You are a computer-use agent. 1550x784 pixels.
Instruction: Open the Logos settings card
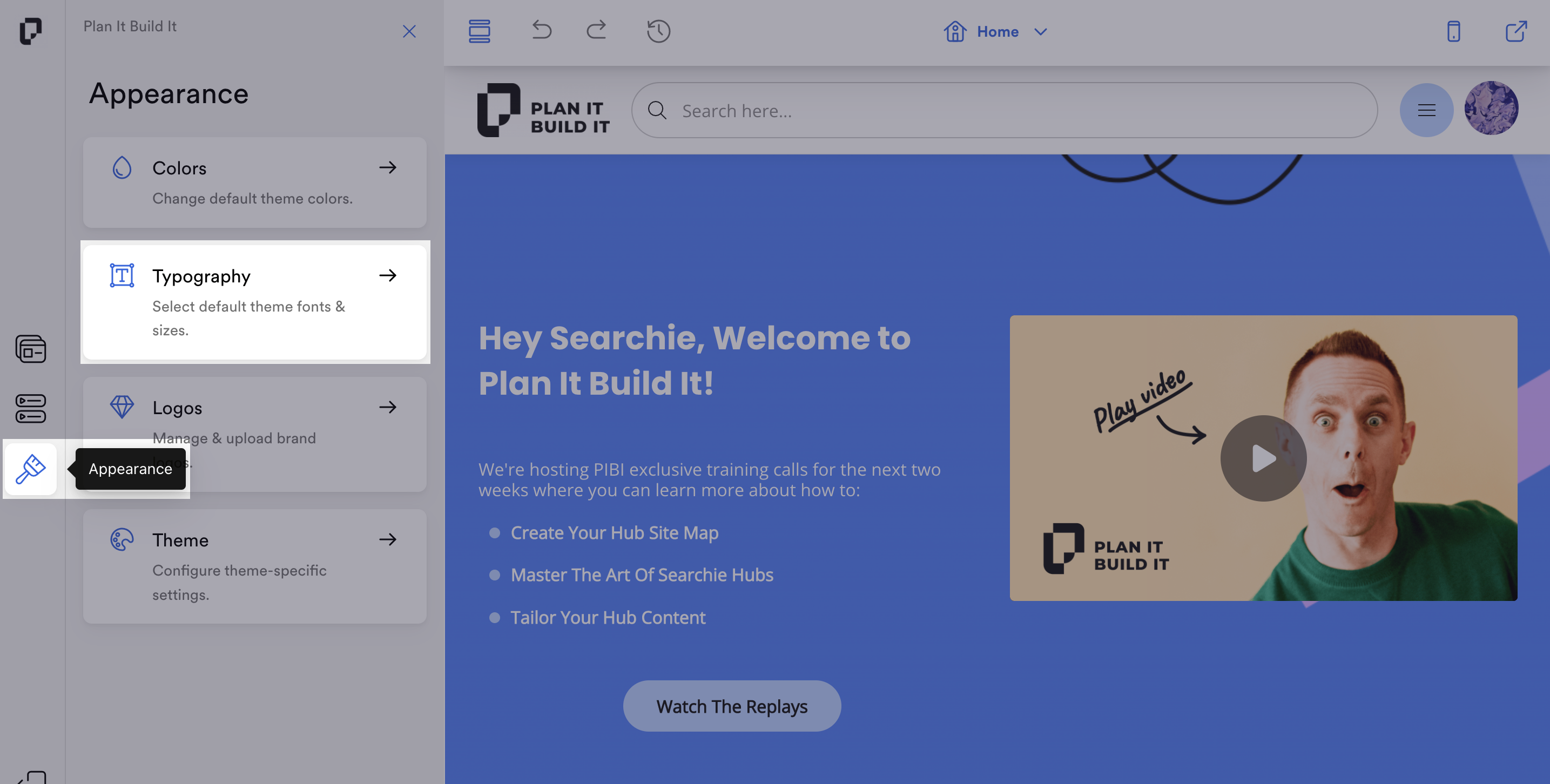254,434
